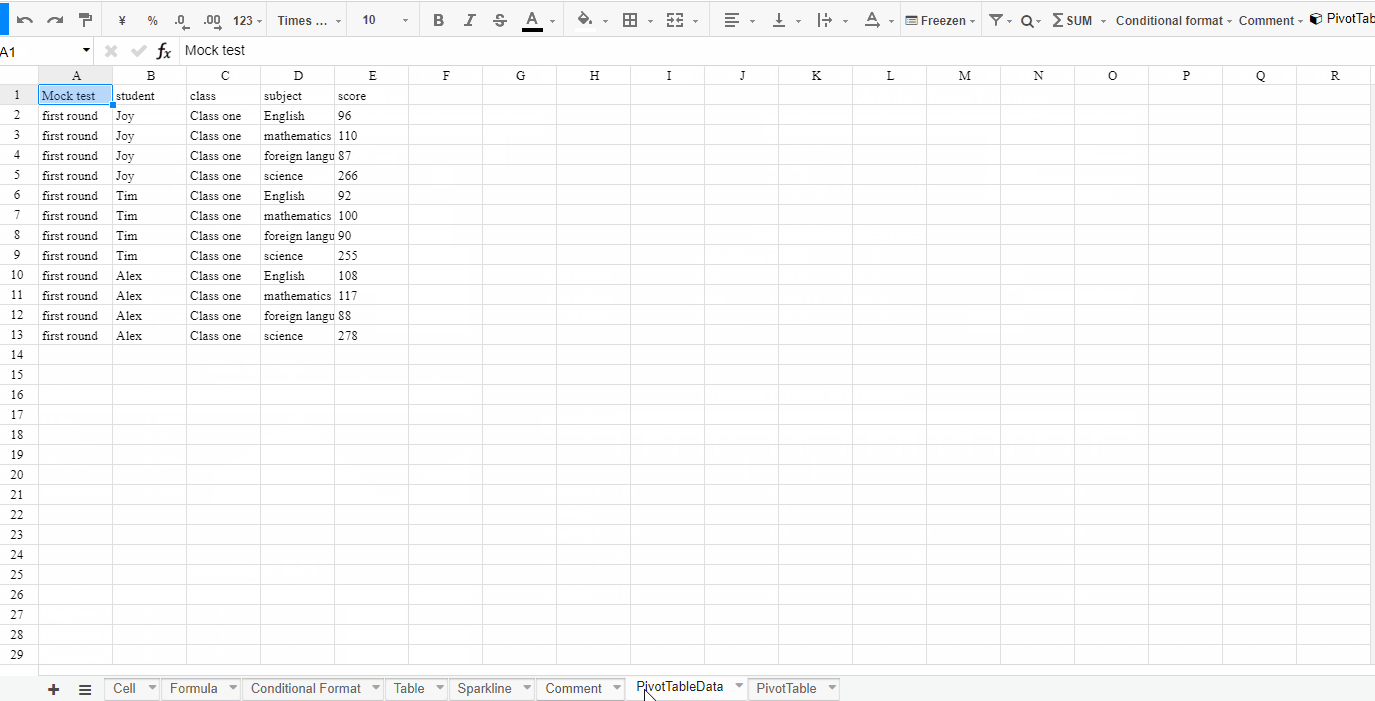
Task: Select row 13 header
Action: point(17,335)
